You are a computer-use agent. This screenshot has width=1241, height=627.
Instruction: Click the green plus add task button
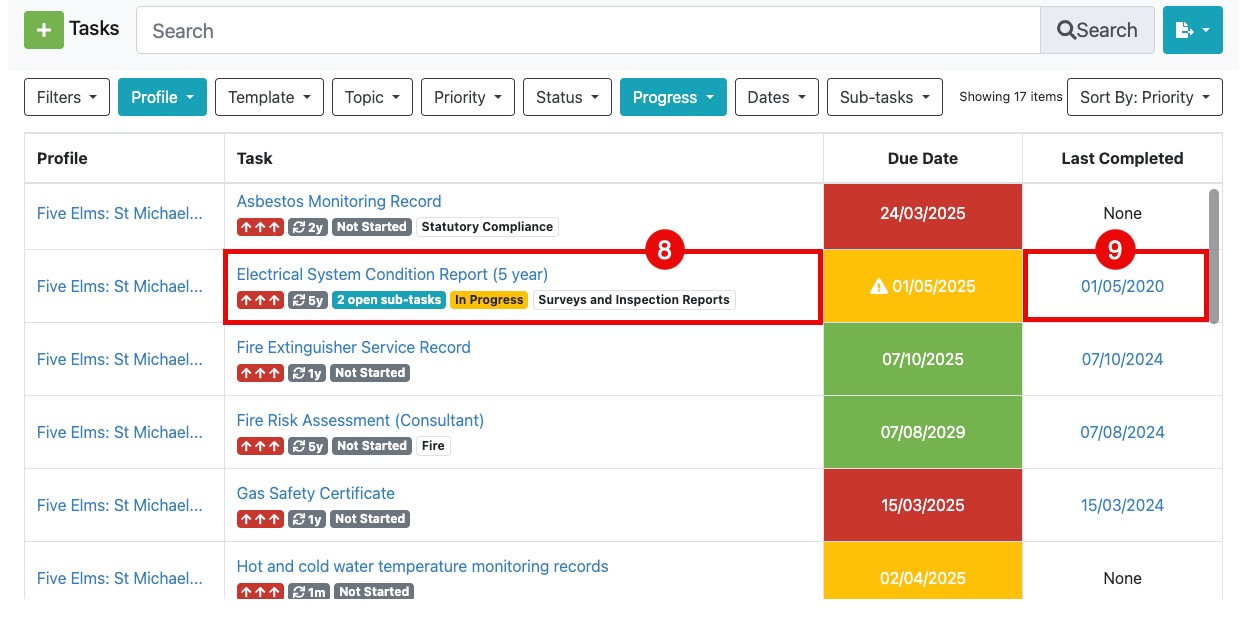point(43,30)
